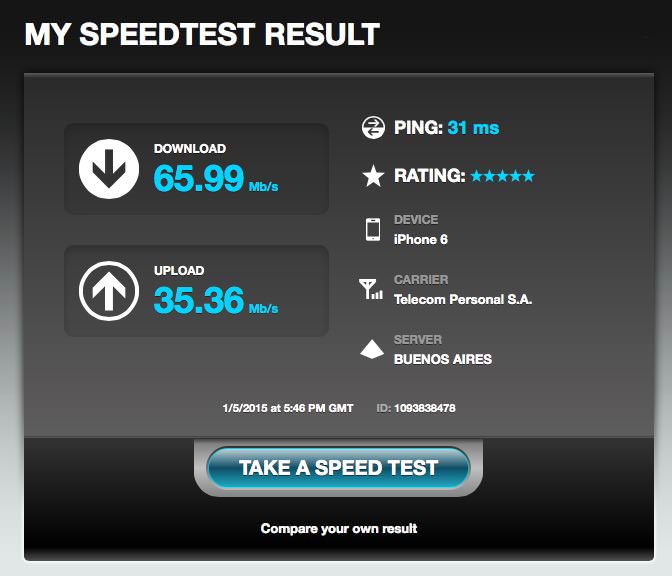Click the download arrow circle icon
Screen dimensions: 672x576
click(109, 169)
